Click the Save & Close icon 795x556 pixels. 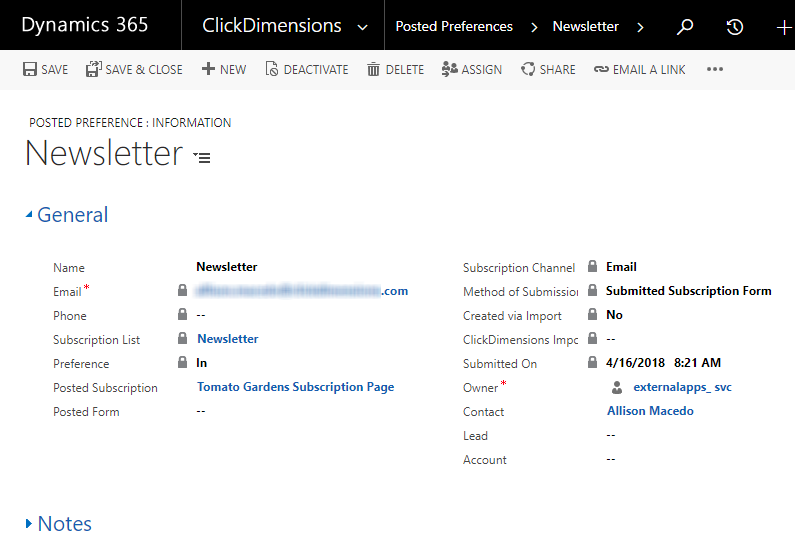pyautogui.click(x=94, y=69)
